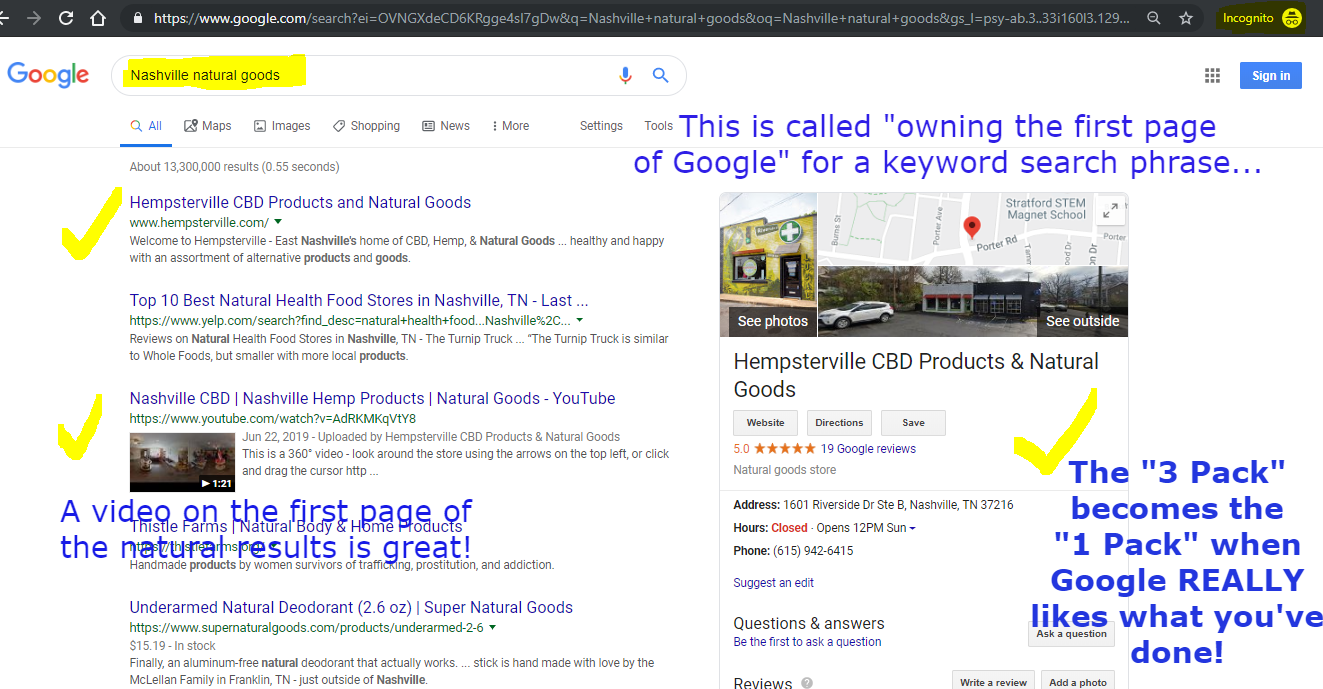Click the browser home icon

point(98,18)
